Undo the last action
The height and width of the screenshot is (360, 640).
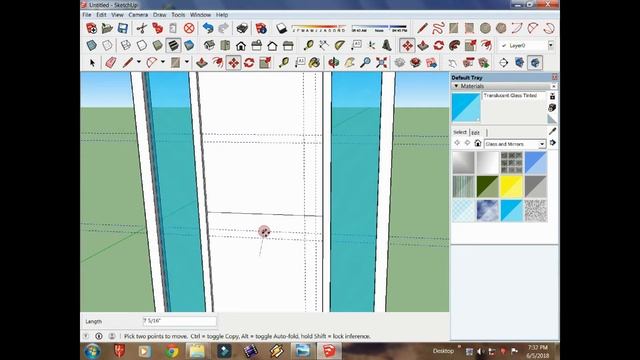208,28
